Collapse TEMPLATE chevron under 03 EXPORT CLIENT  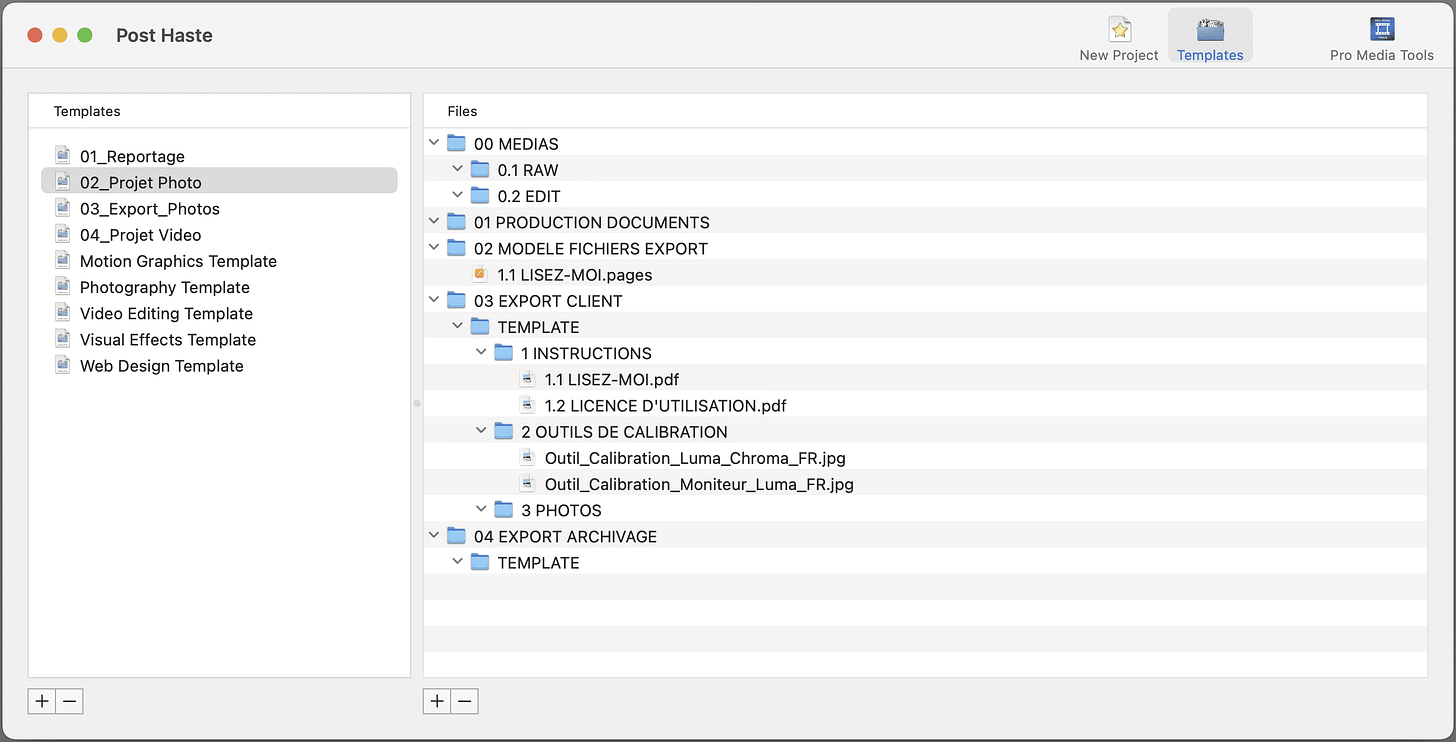[x=458, y=326]
